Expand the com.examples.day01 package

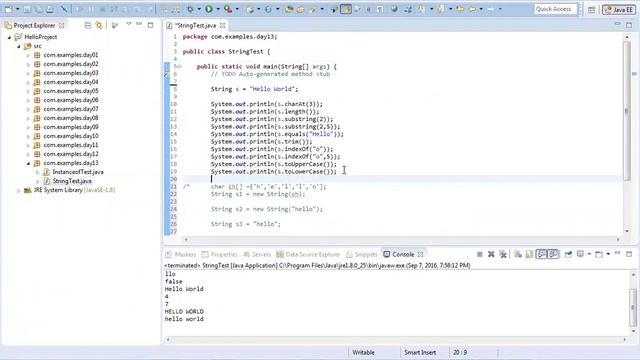pyautogui.click(x=28, y=55)
